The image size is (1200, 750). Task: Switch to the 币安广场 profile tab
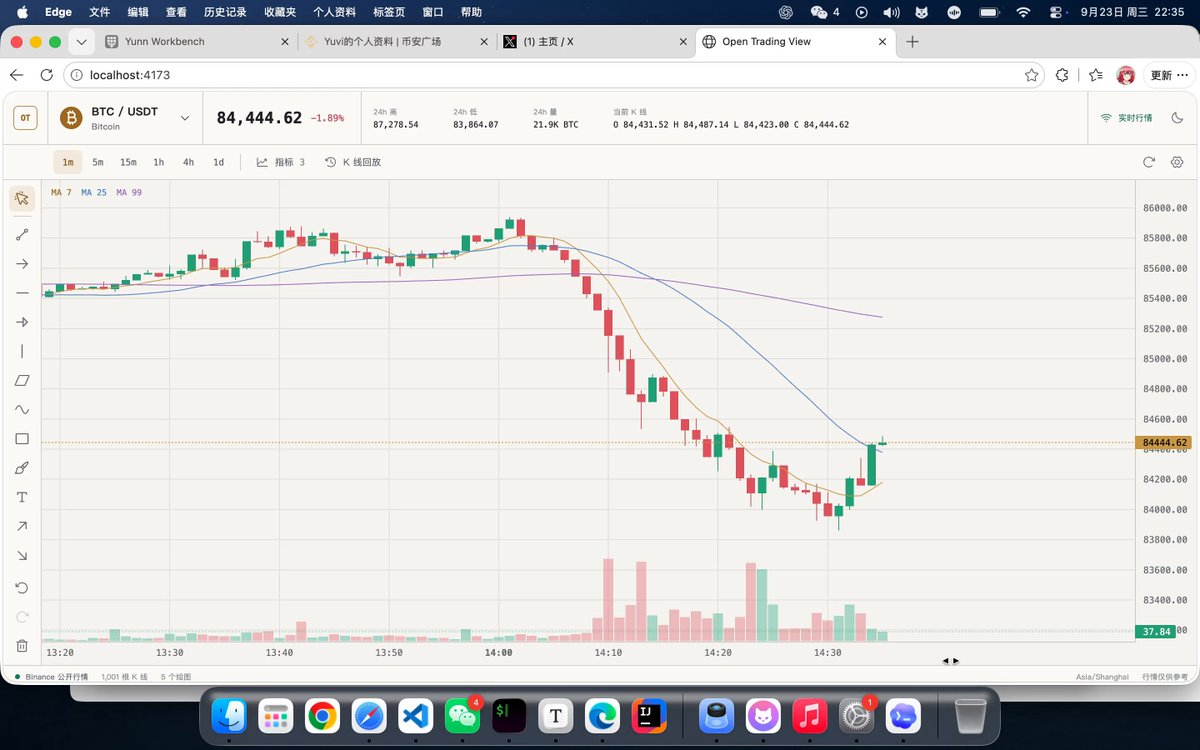coord(396,42)
